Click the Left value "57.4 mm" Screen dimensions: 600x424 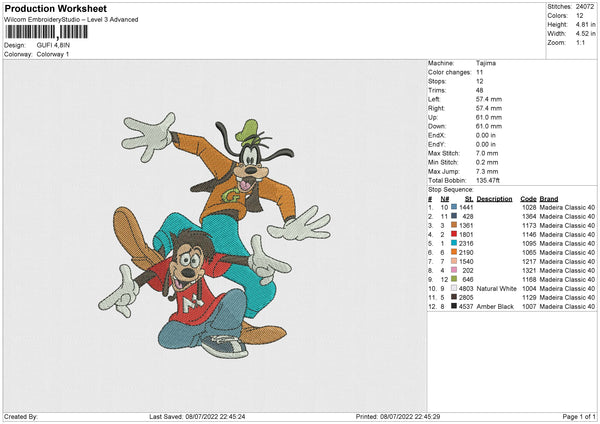click(x=489, y=99)
